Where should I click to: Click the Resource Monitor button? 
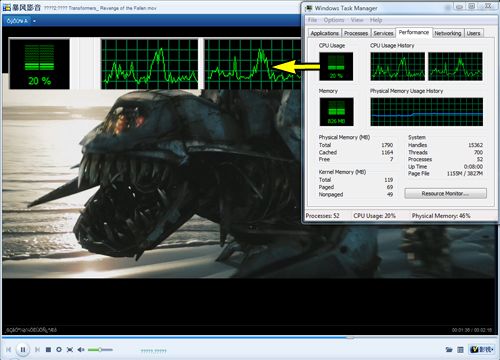pos(445,193)
